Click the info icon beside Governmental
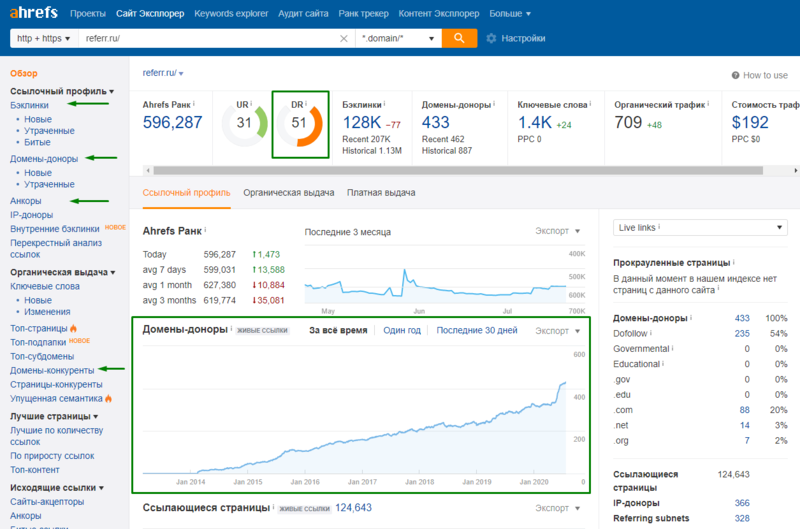The image size is (800, 529). 672,348
